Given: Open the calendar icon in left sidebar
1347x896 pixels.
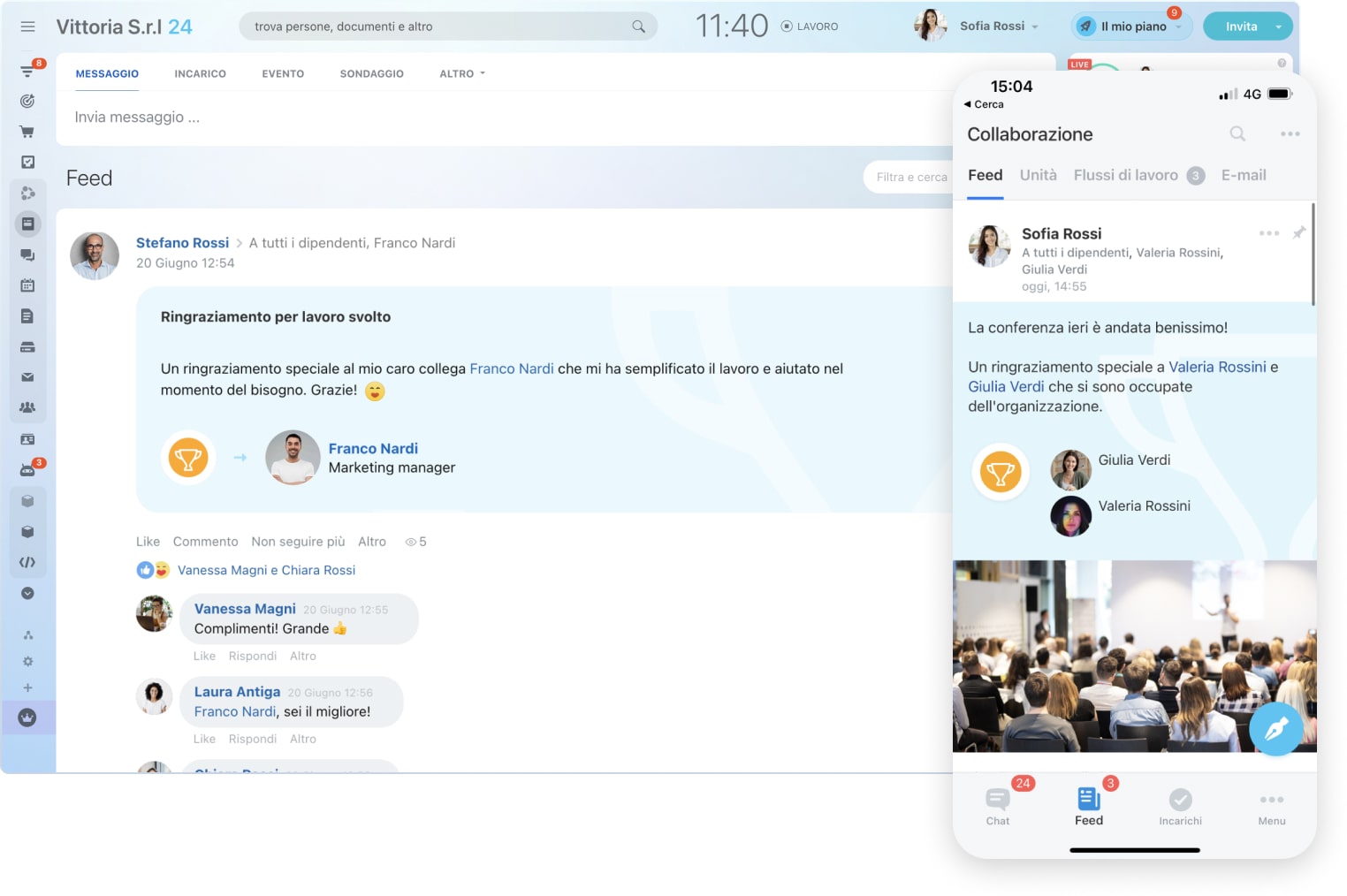Looking at the screenshot, I should point(27,285).
